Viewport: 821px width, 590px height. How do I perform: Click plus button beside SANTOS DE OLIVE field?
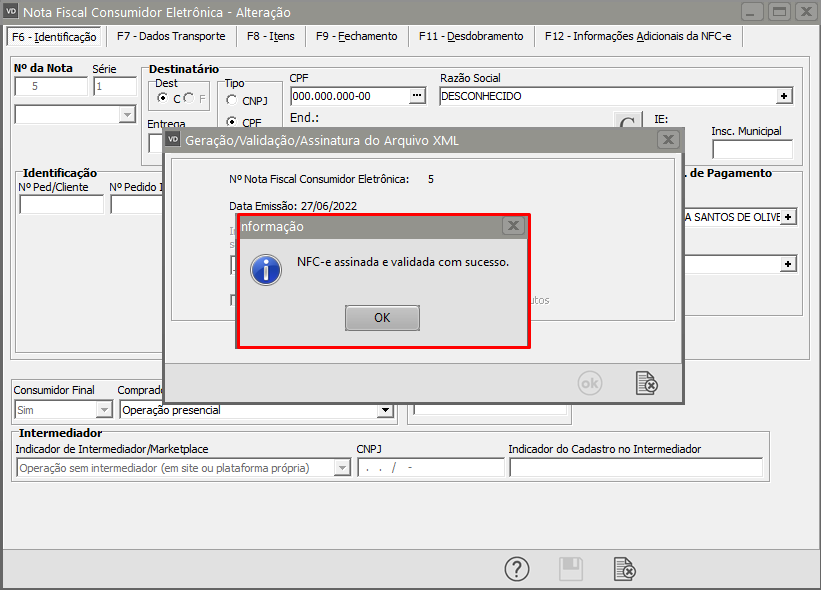tap(788, 217)
